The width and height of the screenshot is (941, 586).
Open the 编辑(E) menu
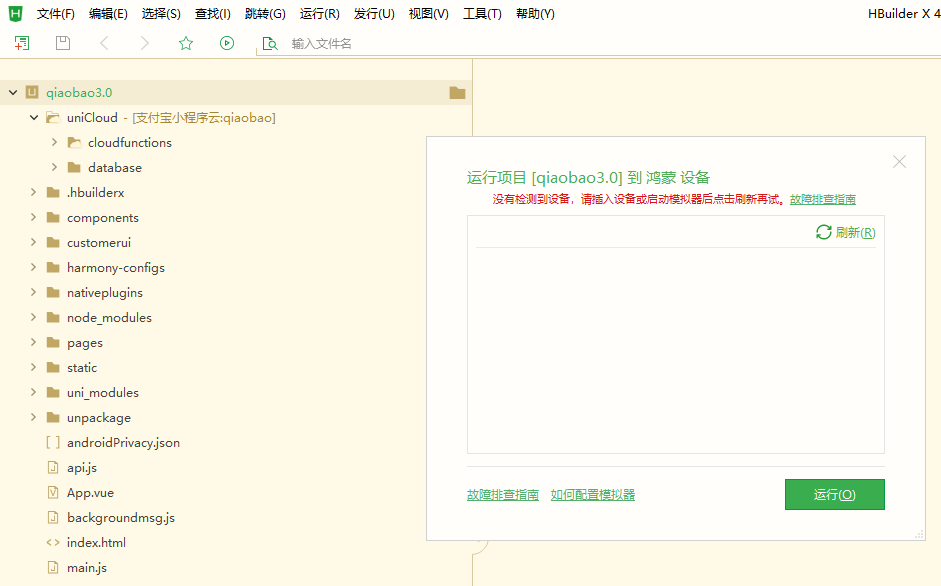pos(108,14)
